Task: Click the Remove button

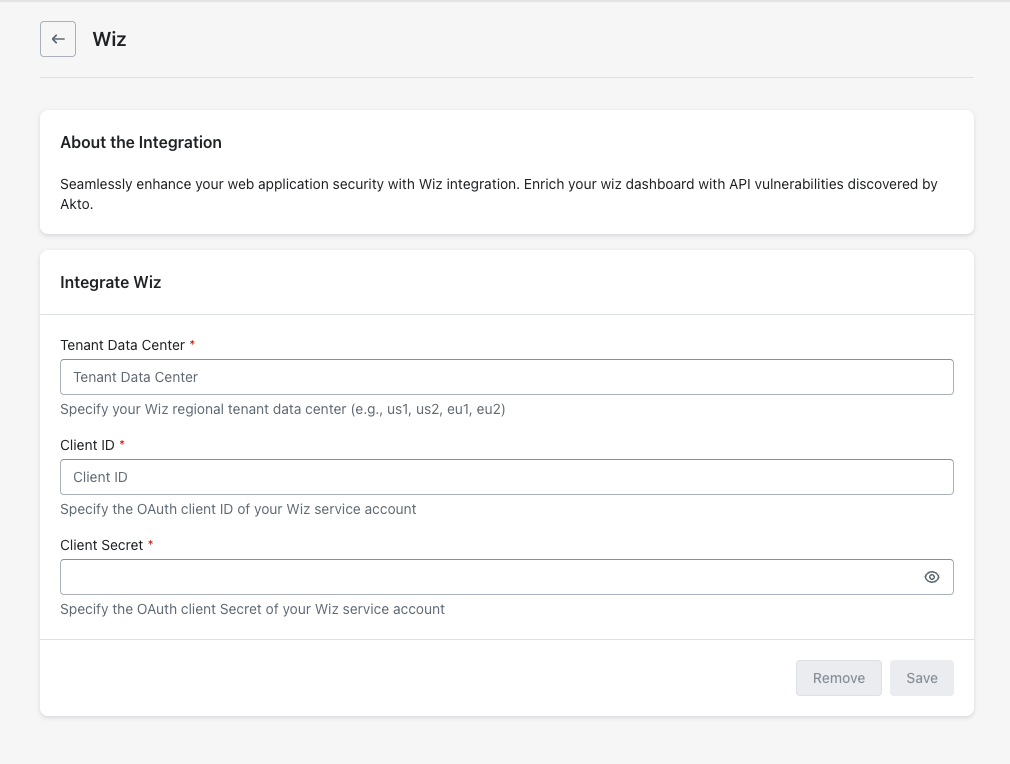Action: 839,678
